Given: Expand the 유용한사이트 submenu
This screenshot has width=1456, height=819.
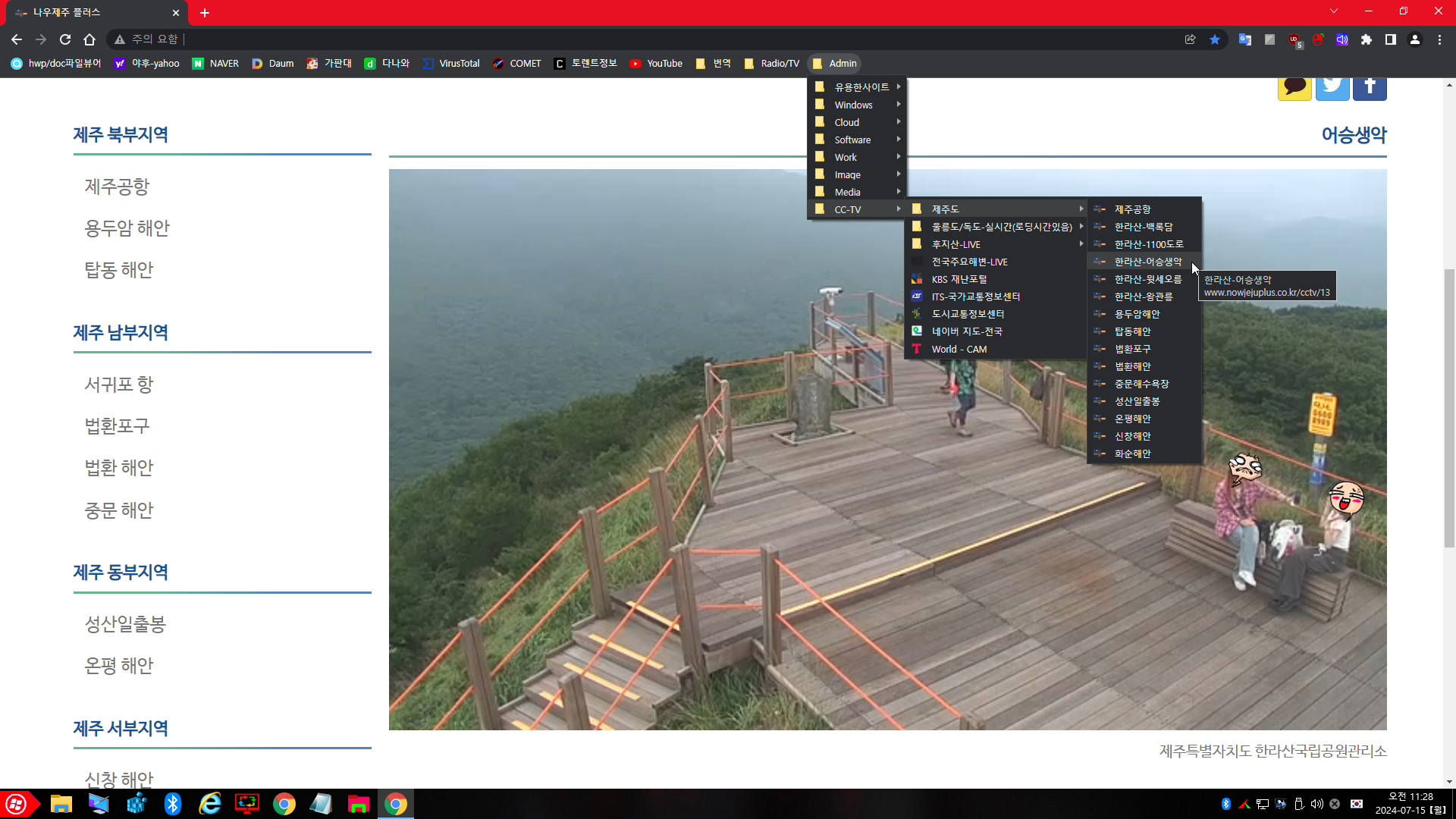Looking at the screenshot, I should [857, 87].
